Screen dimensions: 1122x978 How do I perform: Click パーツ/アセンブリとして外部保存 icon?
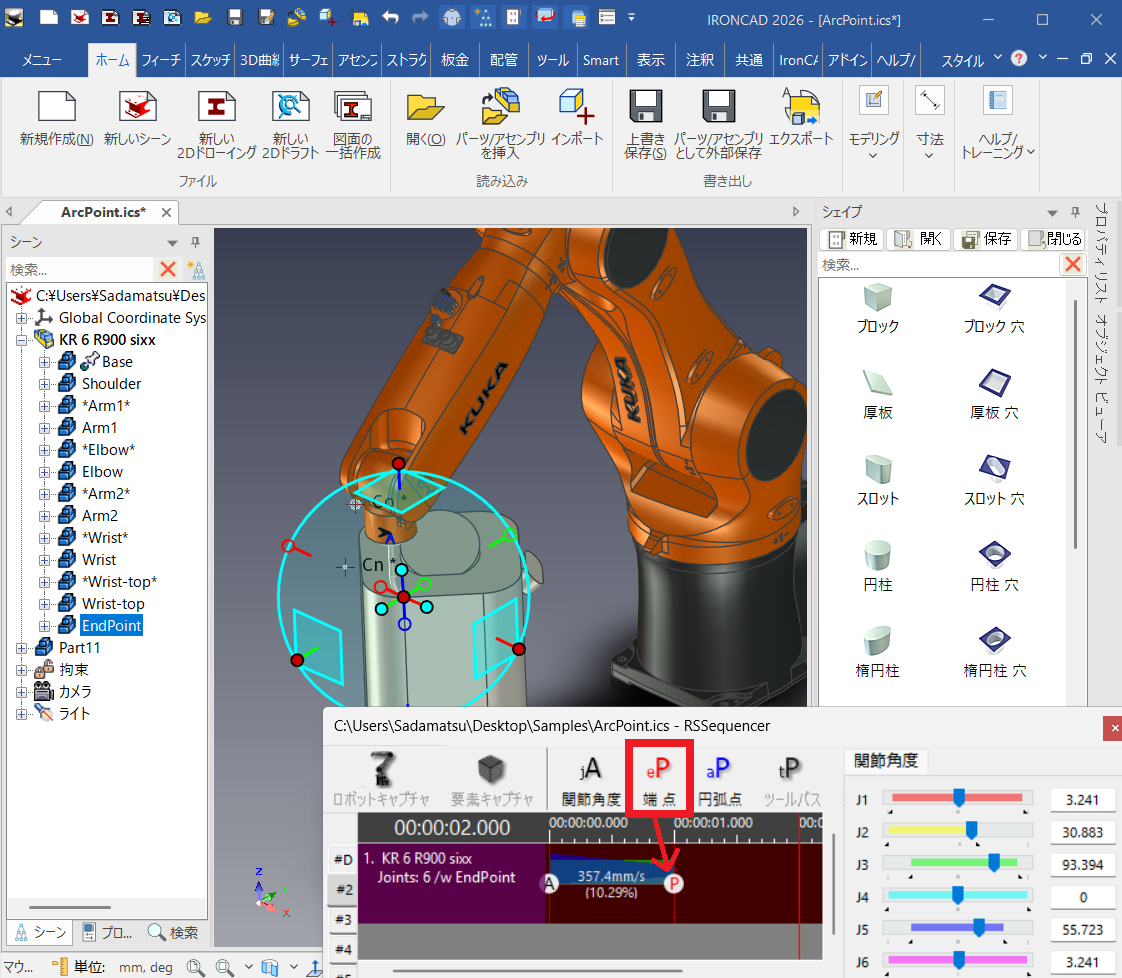click(x=718, y=124)
